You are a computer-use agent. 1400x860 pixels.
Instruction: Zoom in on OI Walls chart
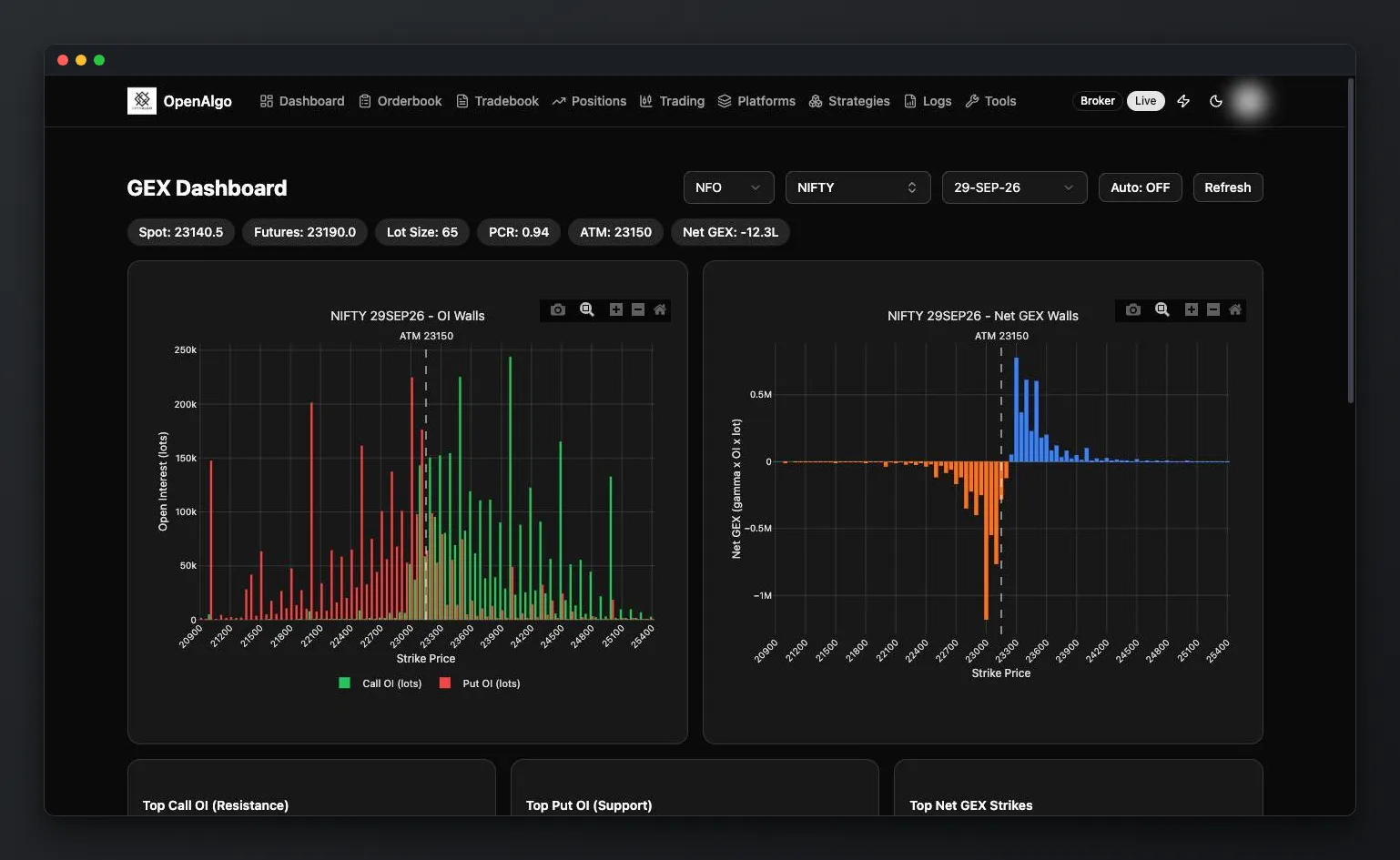[x=616, y=309]
